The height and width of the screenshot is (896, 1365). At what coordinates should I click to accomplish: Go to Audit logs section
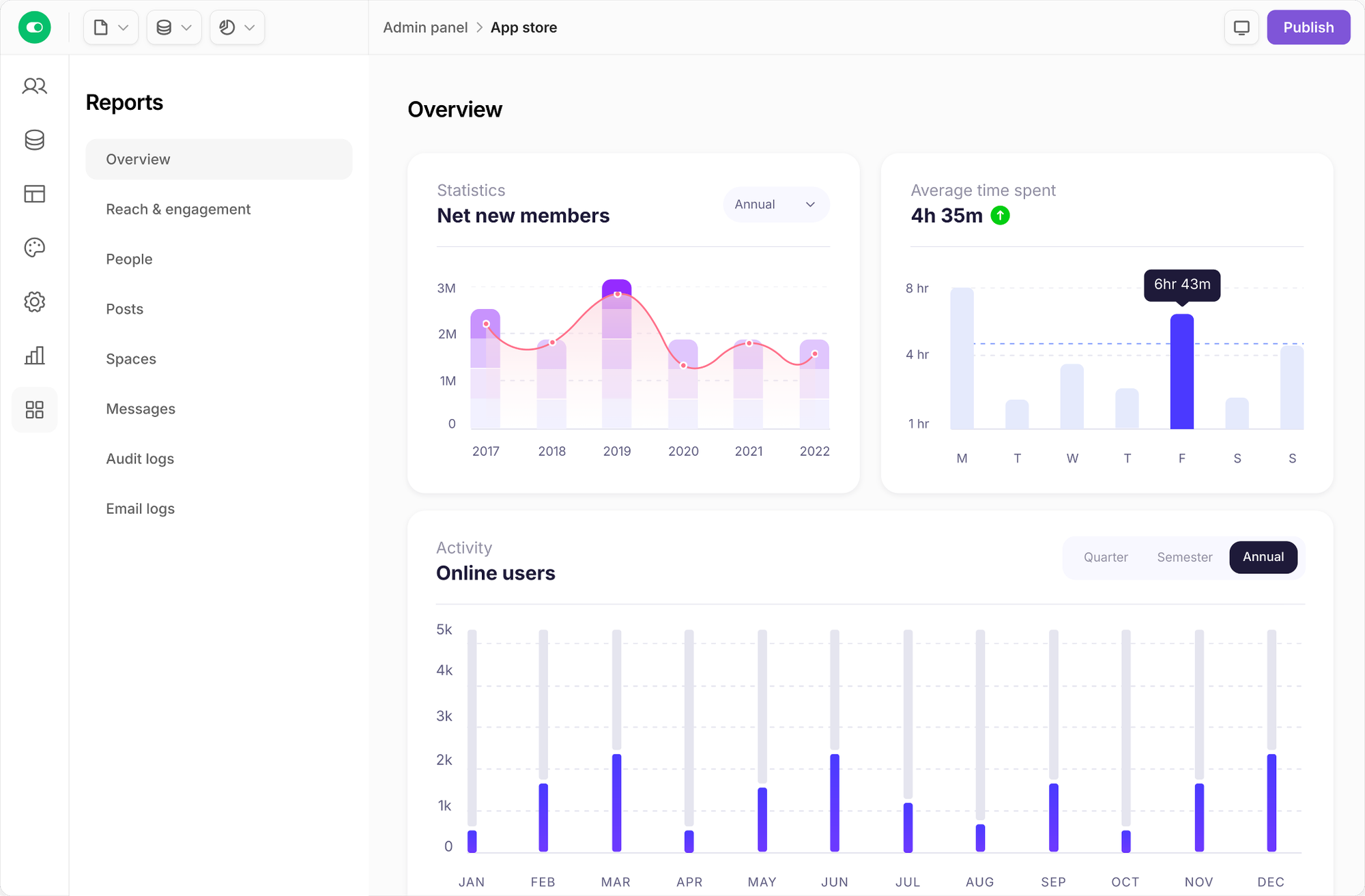140,459
